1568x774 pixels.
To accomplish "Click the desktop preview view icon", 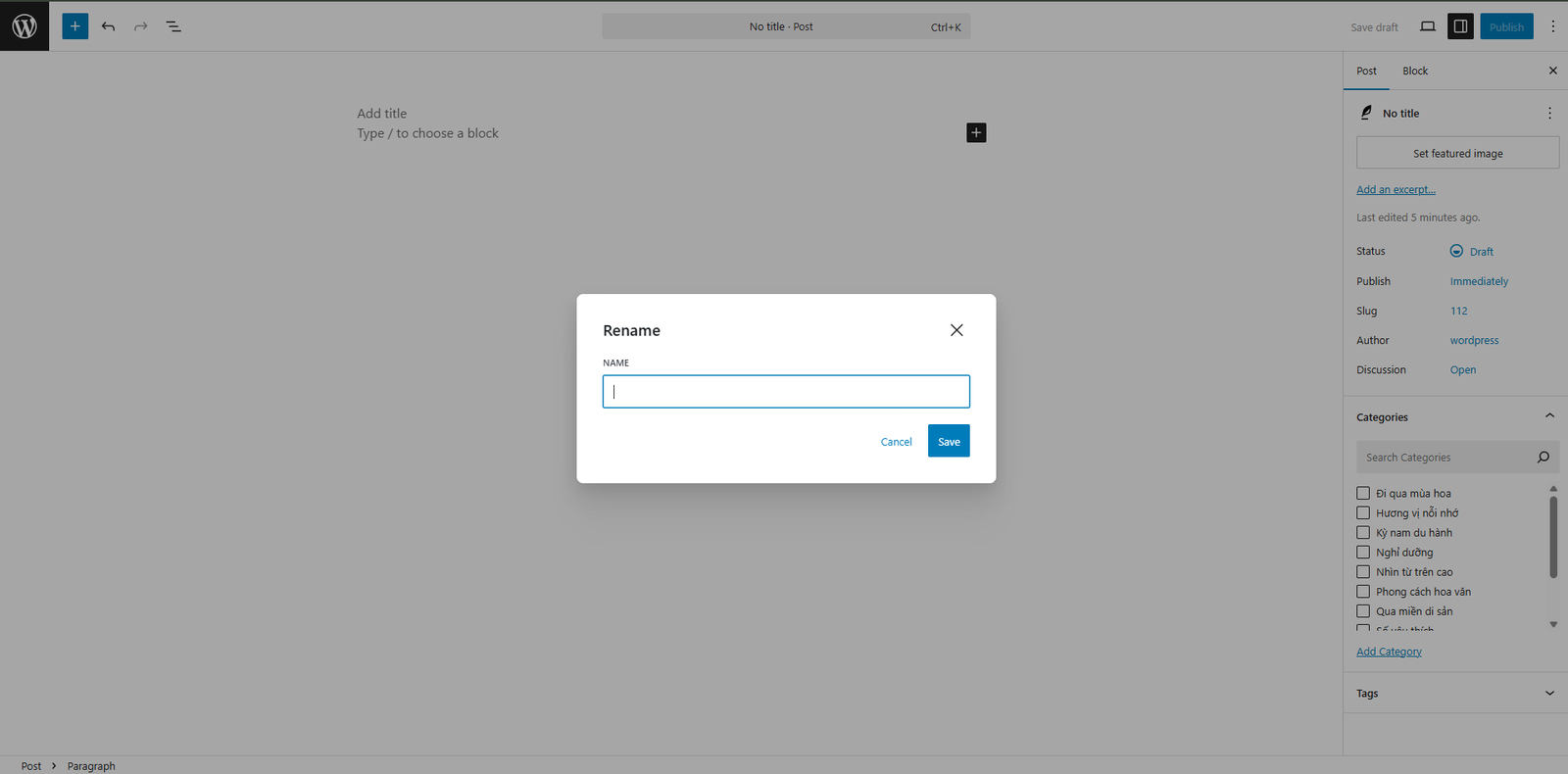I will [x=1428, y=26].
